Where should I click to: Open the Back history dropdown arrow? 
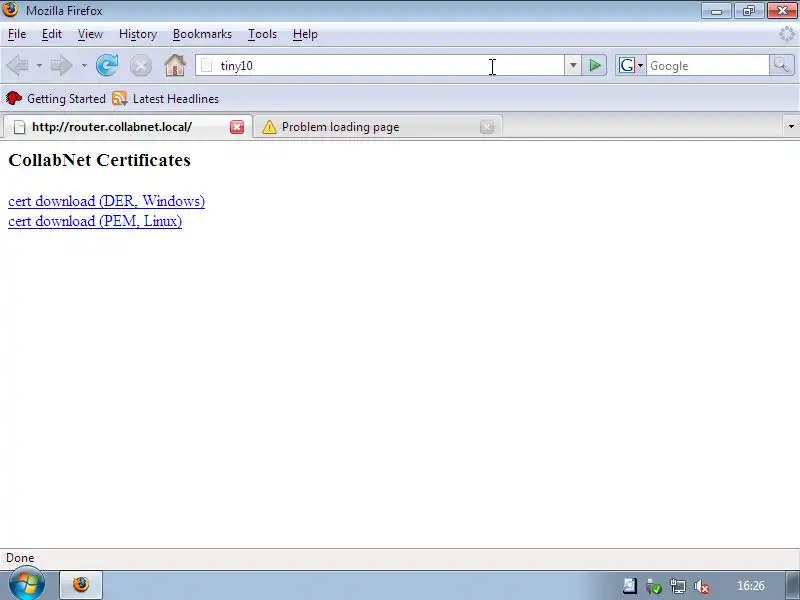[x=39, y=65]
